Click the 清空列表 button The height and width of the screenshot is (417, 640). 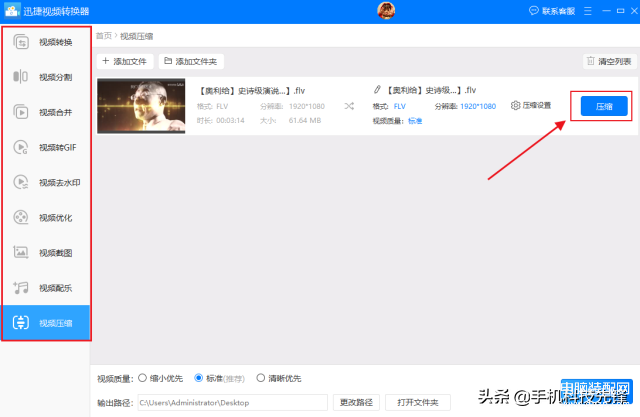coord(609,61)
